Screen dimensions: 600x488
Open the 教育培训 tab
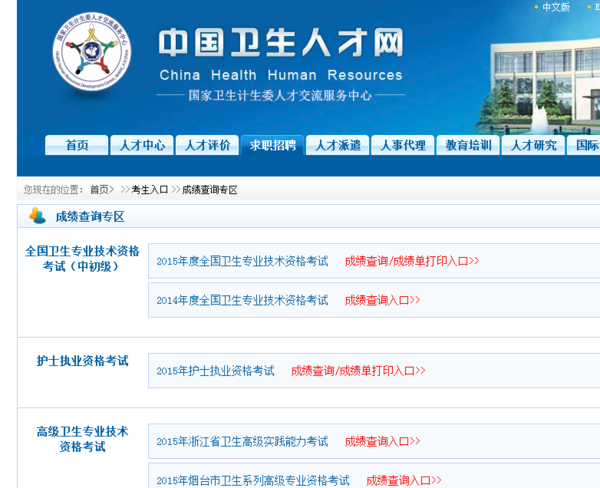coord(468,145)
